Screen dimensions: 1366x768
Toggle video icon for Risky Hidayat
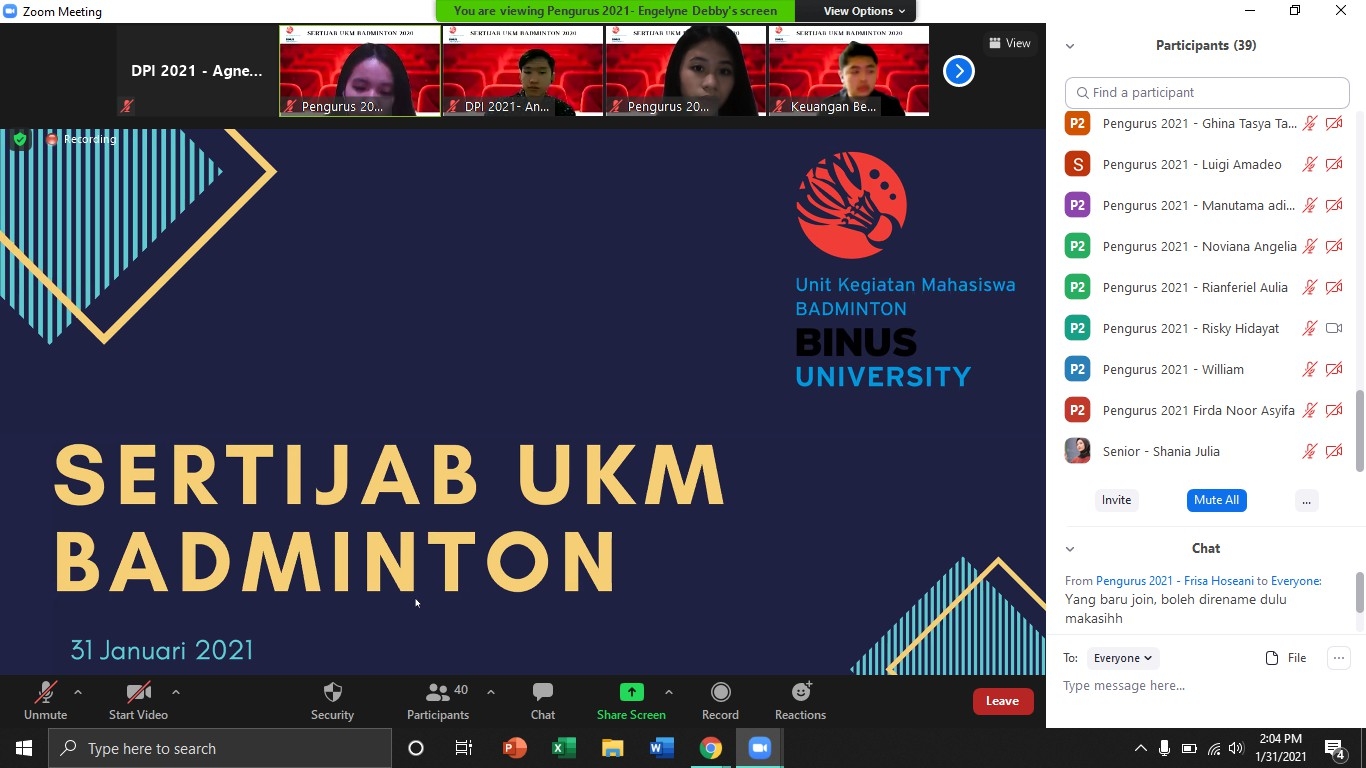1334,328
